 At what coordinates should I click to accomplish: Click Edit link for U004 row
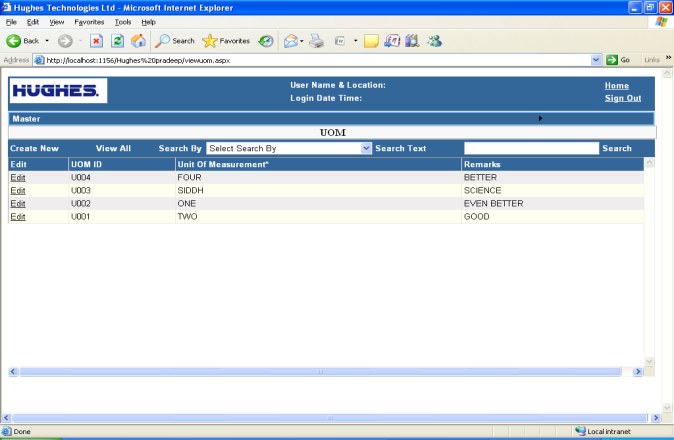(18, 177)
